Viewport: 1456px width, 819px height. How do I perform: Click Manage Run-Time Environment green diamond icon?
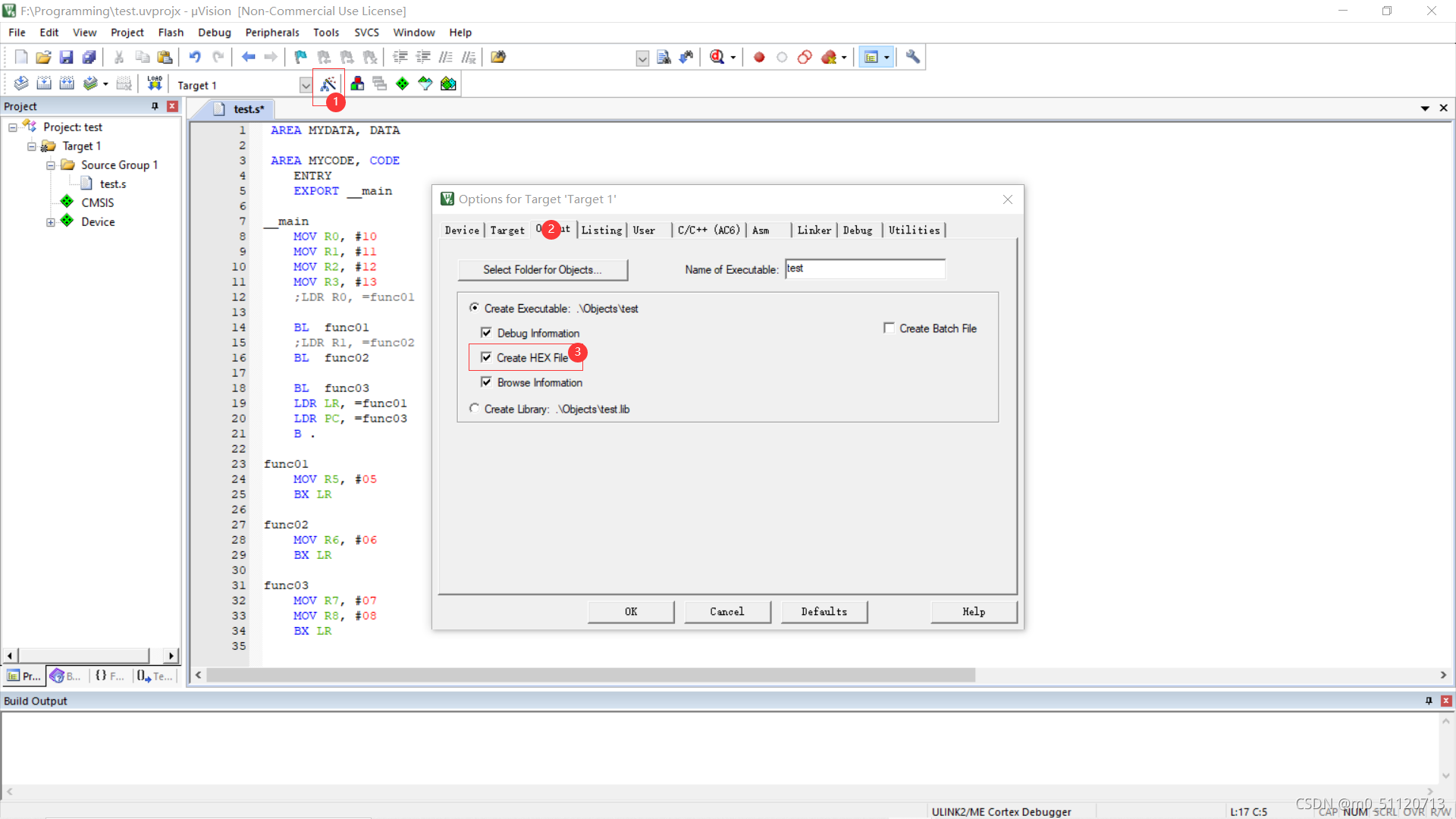[x=402, y=83]
